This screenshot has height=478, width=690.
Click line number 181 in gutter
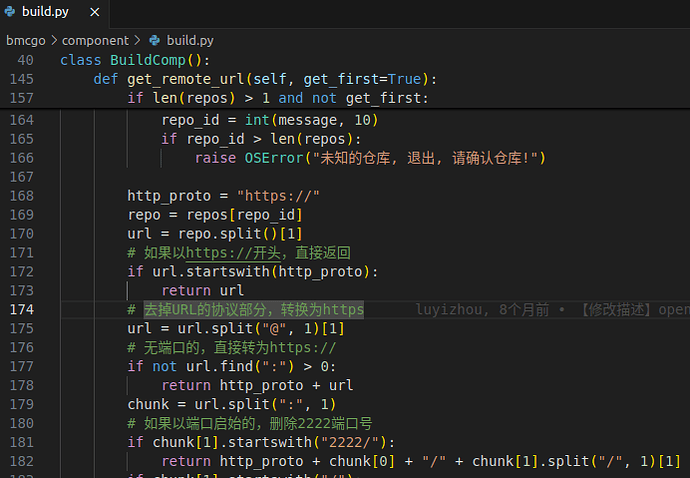(21, 443)
